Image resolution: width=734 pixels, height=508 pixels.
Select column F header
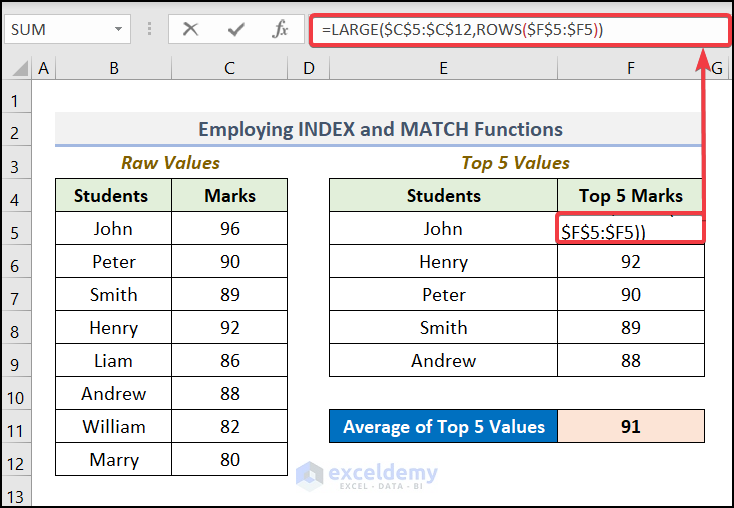click(630, 68)
